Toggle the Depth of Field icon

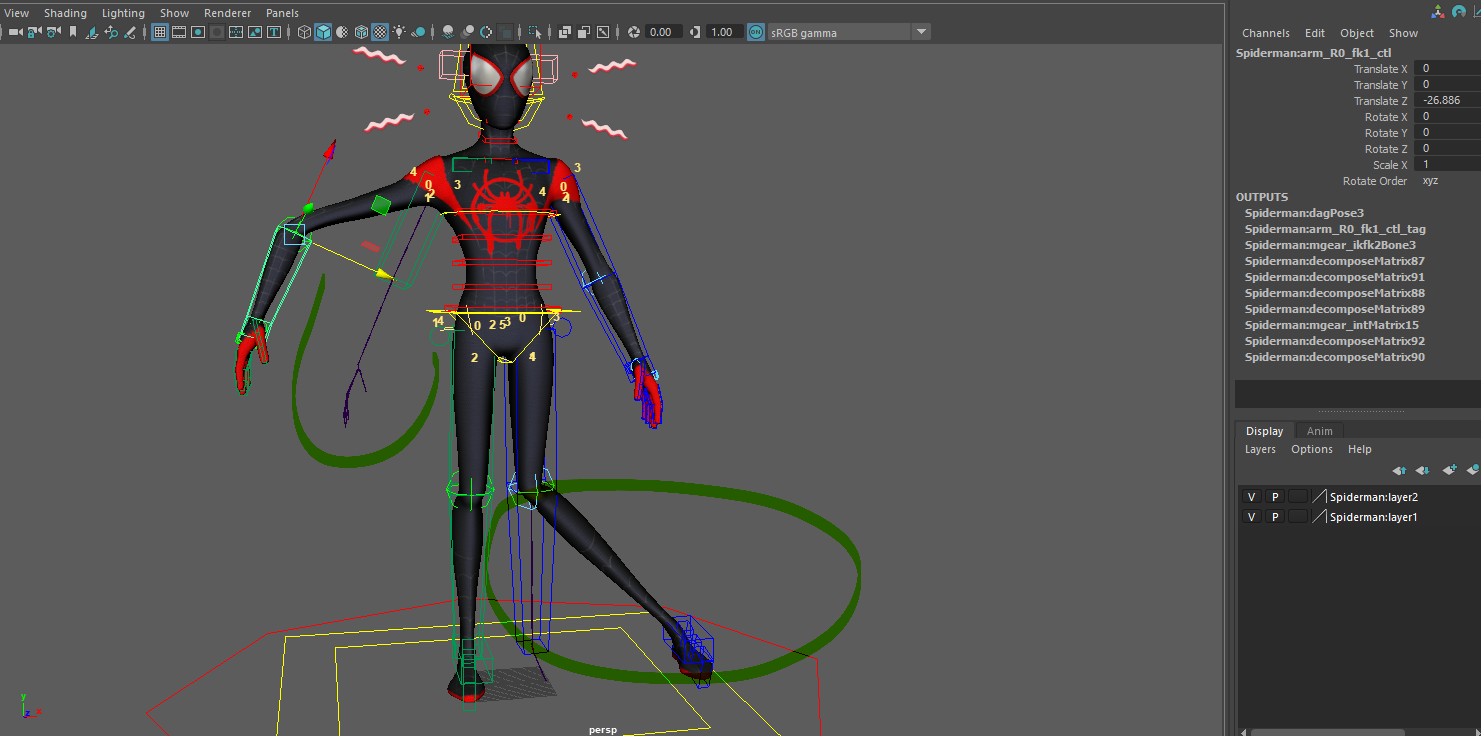coord(505,32)
